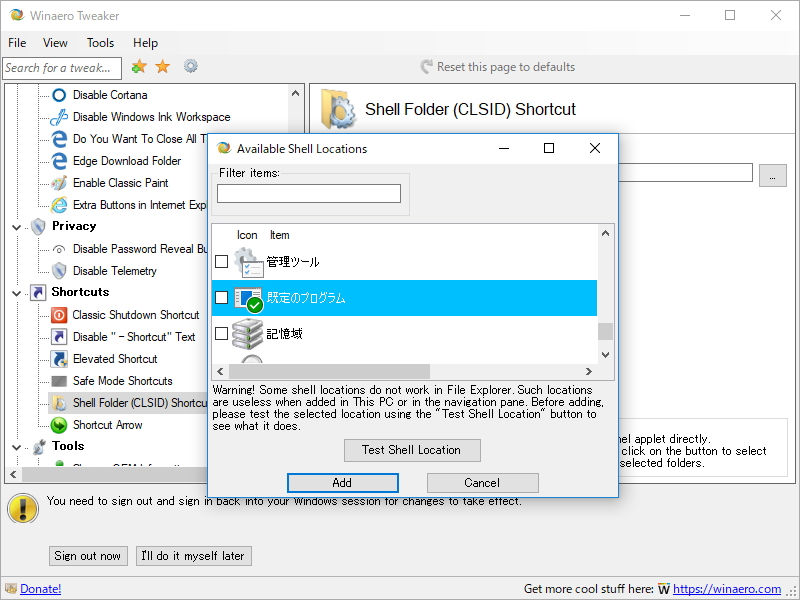
Task: Click the Password Reveal eye icon
Action: coord(59,249)
